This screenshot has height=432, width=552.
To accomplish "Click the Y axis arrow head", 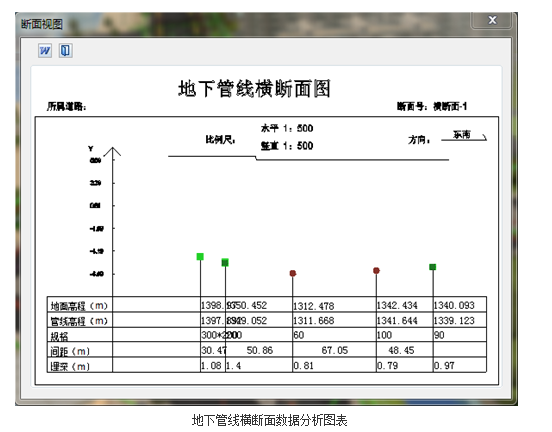I will (x=113, y=152).
